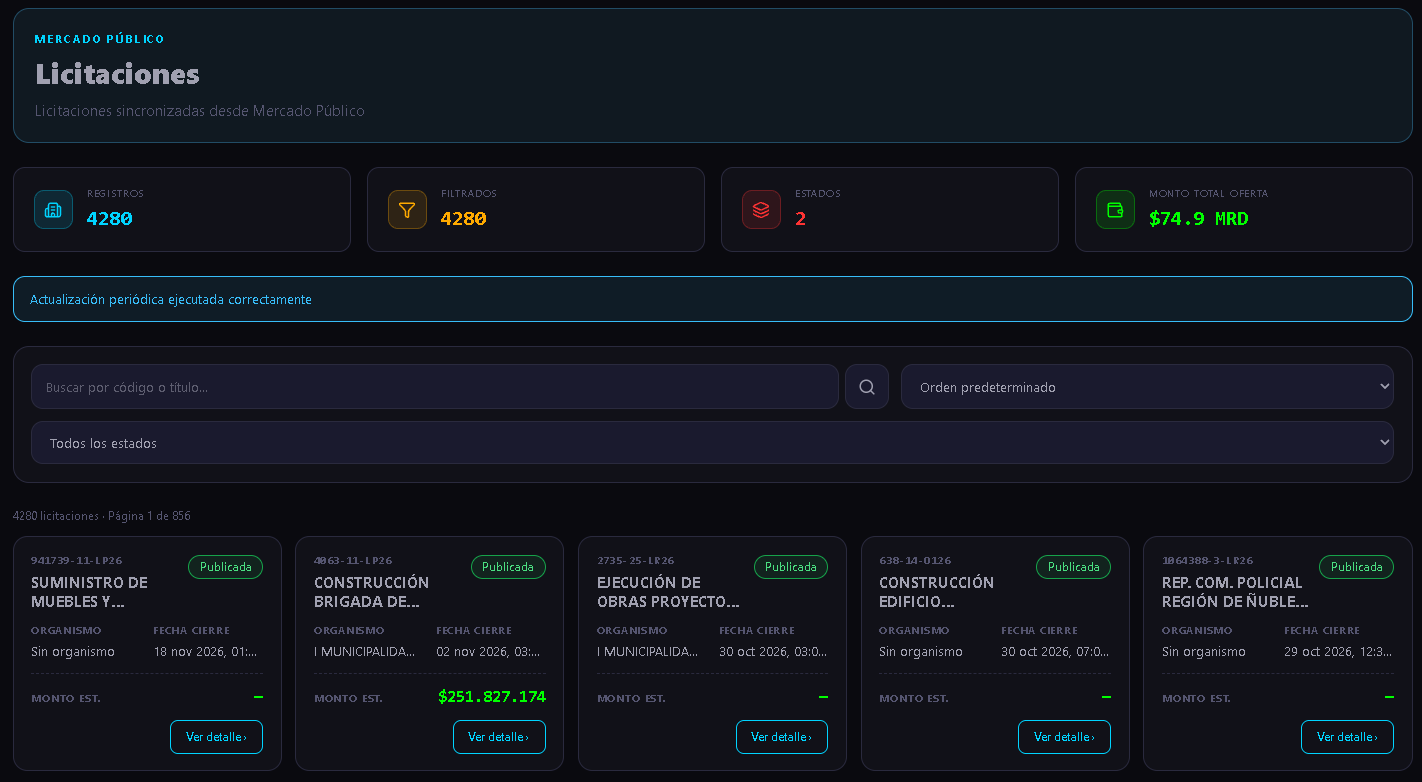This screenshot has height=782, width=1422.
Task: Open Ver detalle for EJECUCIÓN DE OBRAS PROYECTO
Action: tap(782, 737)
